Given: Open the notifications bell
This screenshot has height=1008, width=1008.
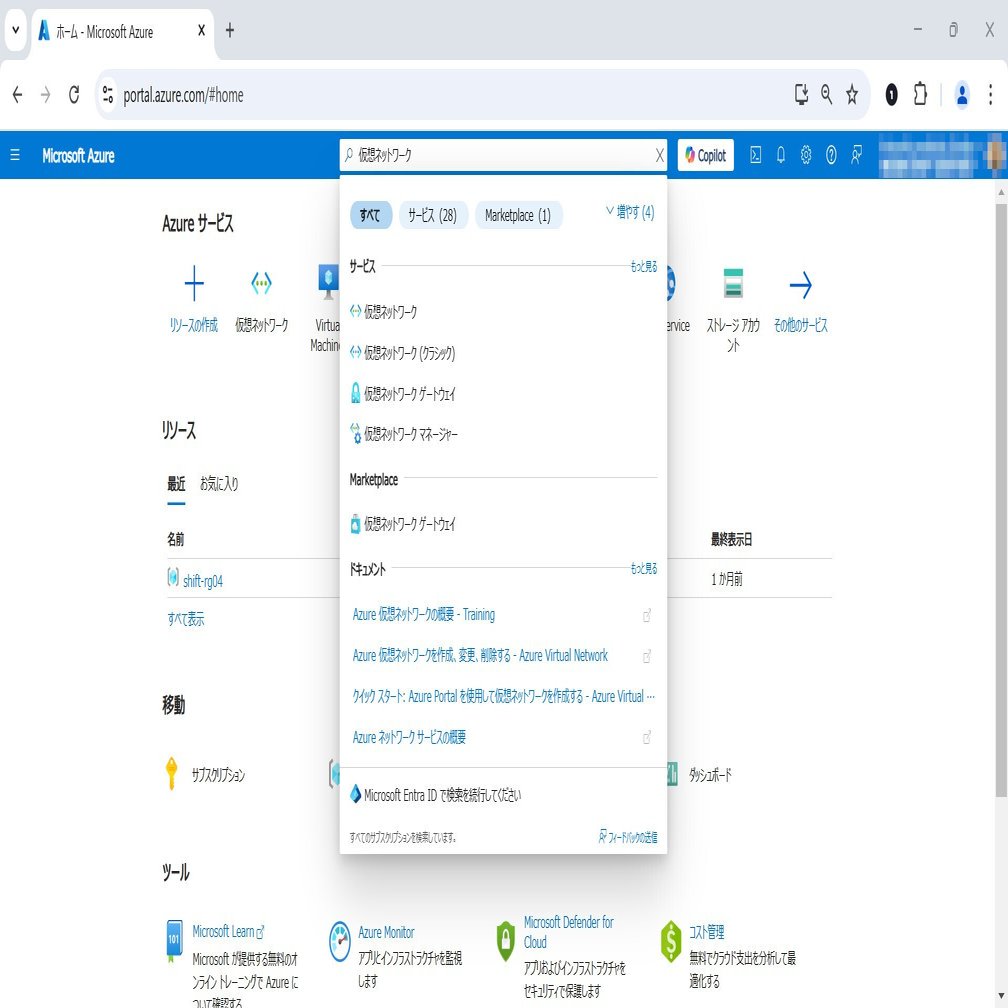Looking at the screenshot, I should pos(780,155).
